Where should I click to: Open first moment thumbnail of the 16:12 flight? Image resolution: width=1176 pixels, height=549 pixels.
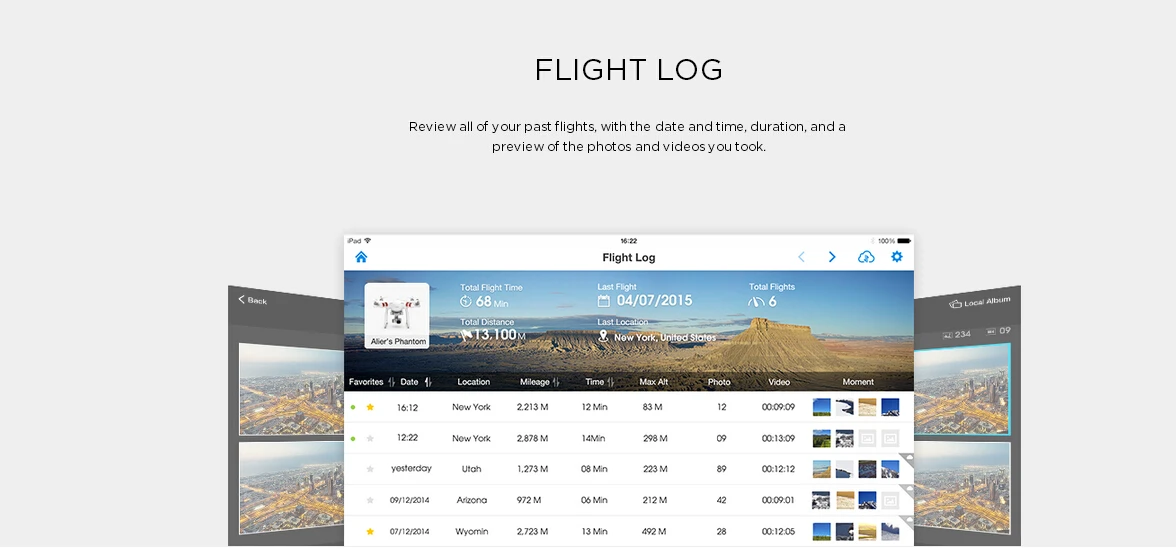[822, 407]
